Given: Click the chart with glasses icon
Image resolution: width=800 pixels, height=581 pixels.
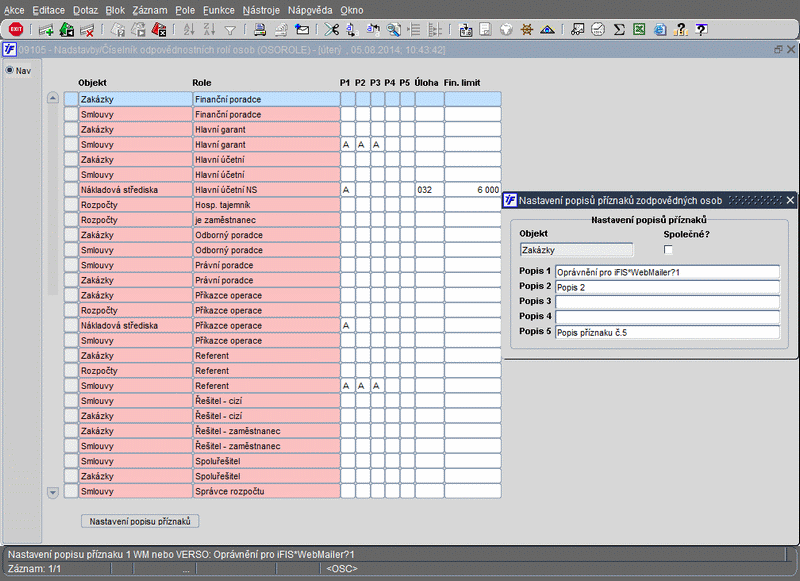Looking at the screenshot, I should click(x=578, y=30).
